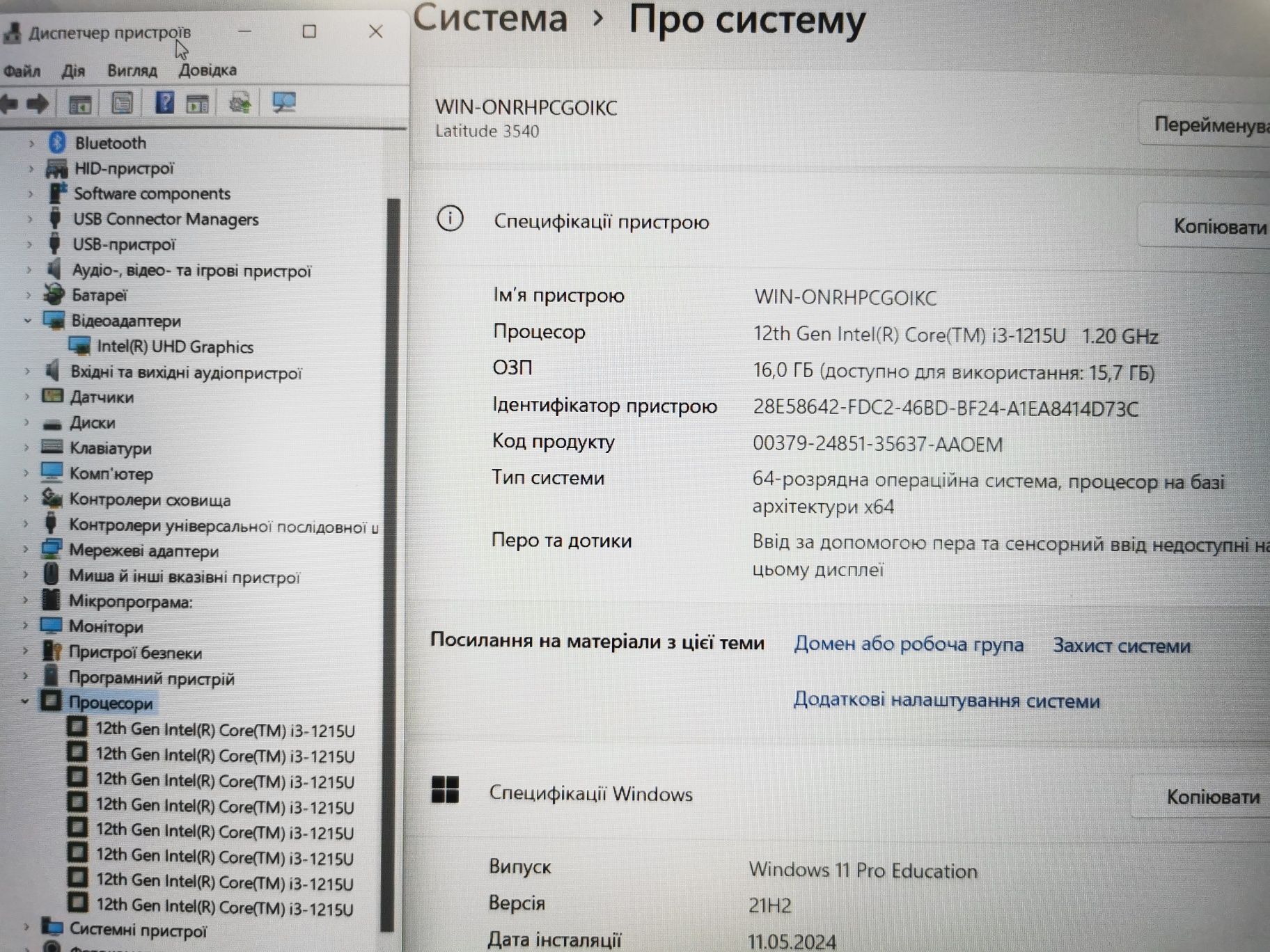Open the Домен або робоча група link

(x=909, y=644)
